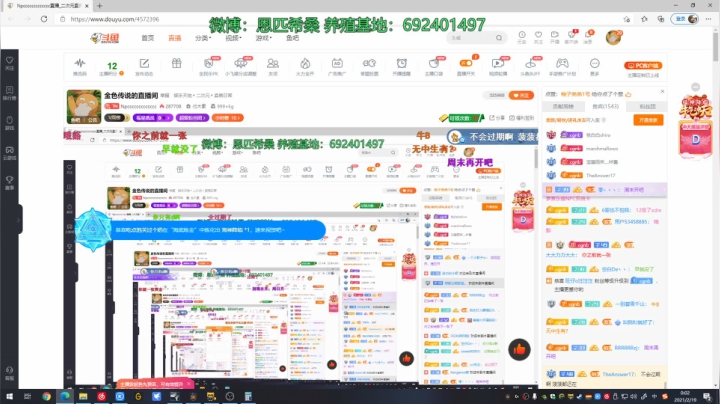
Task: Open the UFO points adjustment tool
Action: [x=241, y=66]
